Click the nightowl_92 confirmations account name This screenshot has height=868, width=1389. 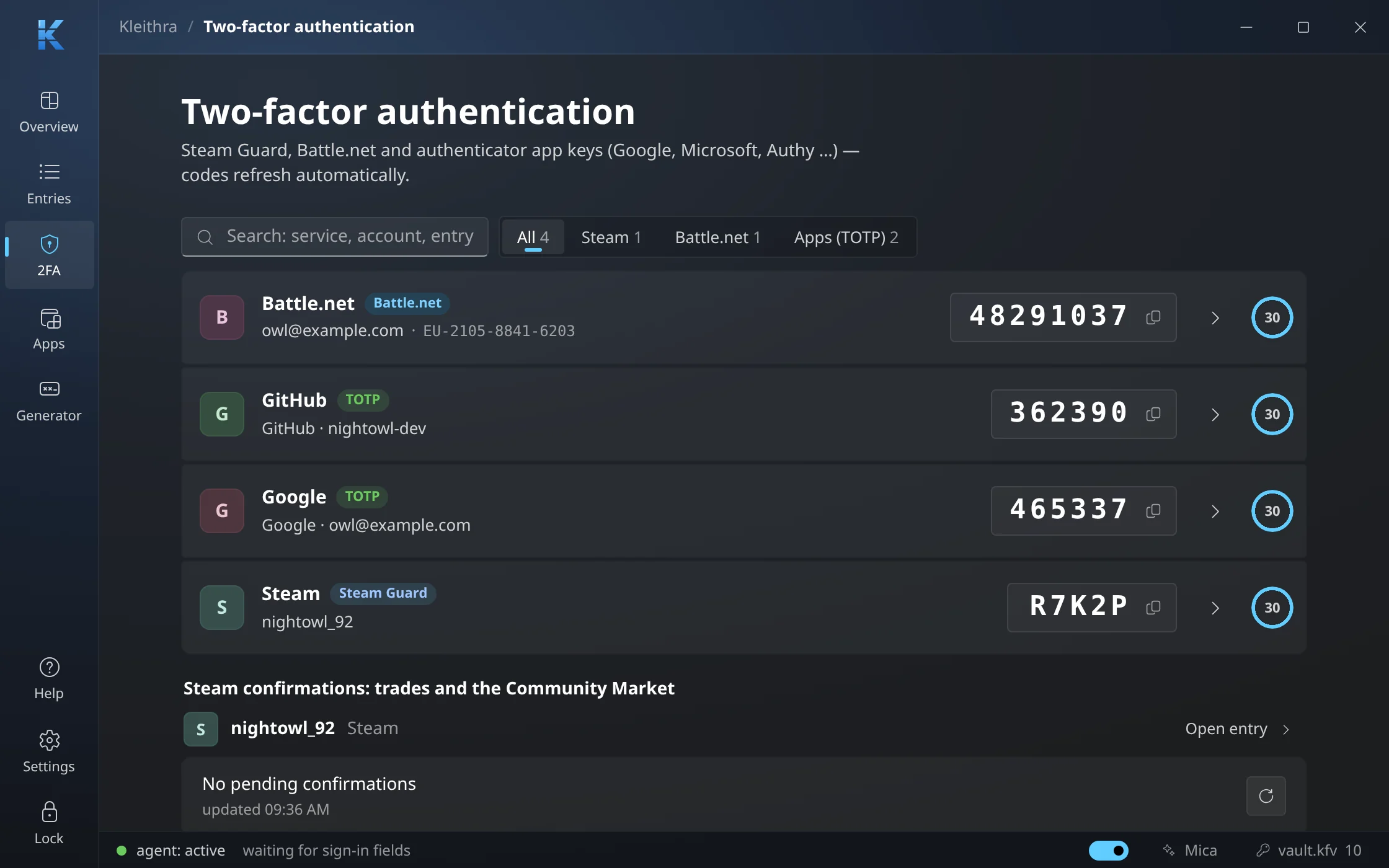[283, 728]
